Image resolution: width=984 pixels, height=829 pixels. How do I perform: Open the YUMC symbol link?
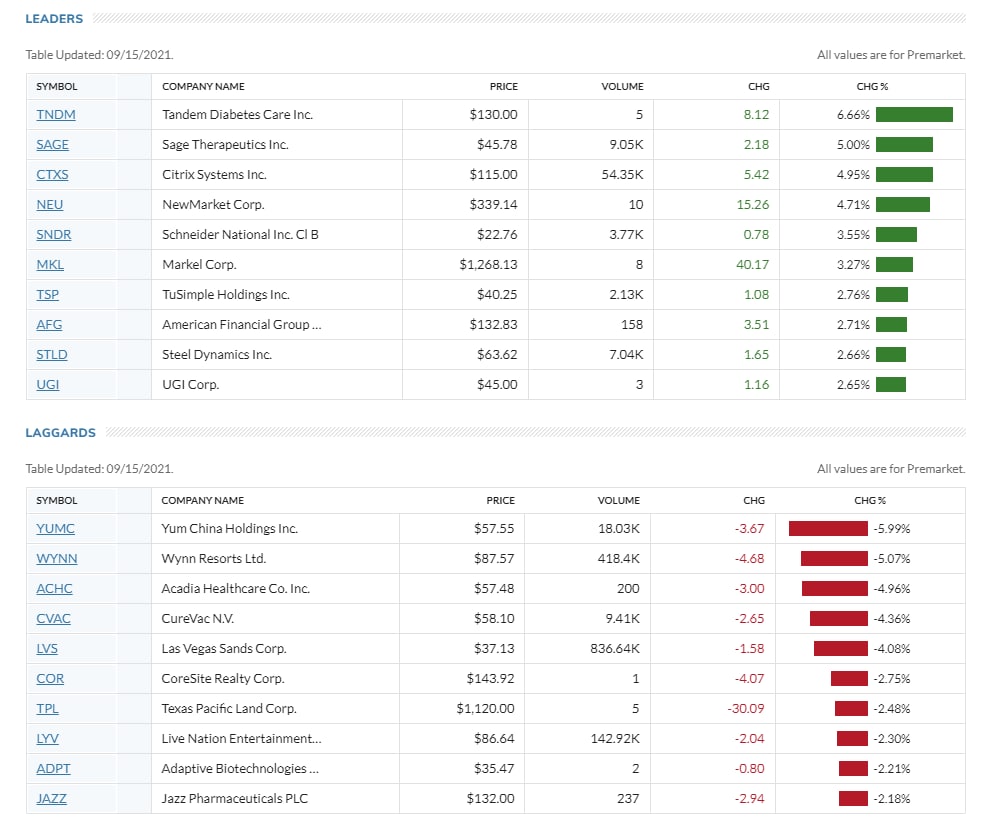pyautogui.click(x=55, y=529)
